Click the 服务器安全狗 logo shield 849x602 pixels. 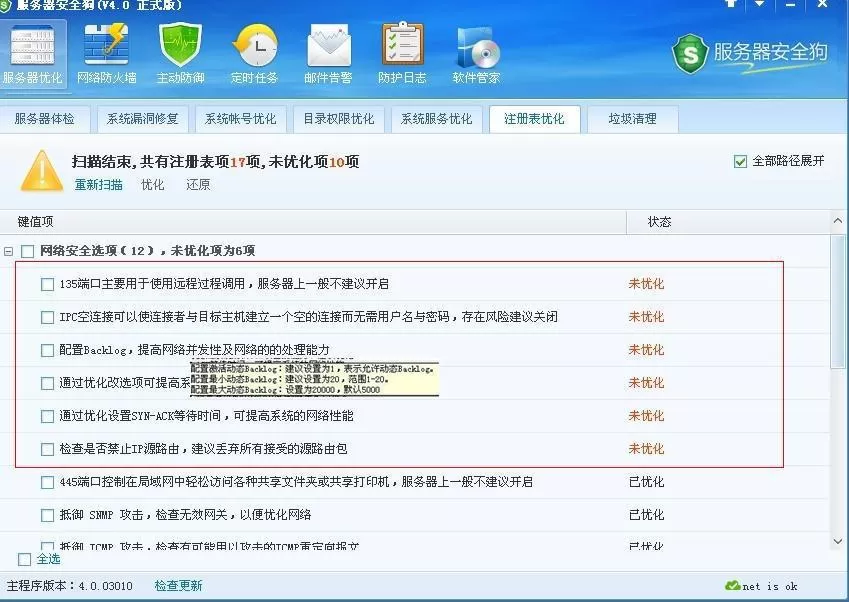coord(690,54)
